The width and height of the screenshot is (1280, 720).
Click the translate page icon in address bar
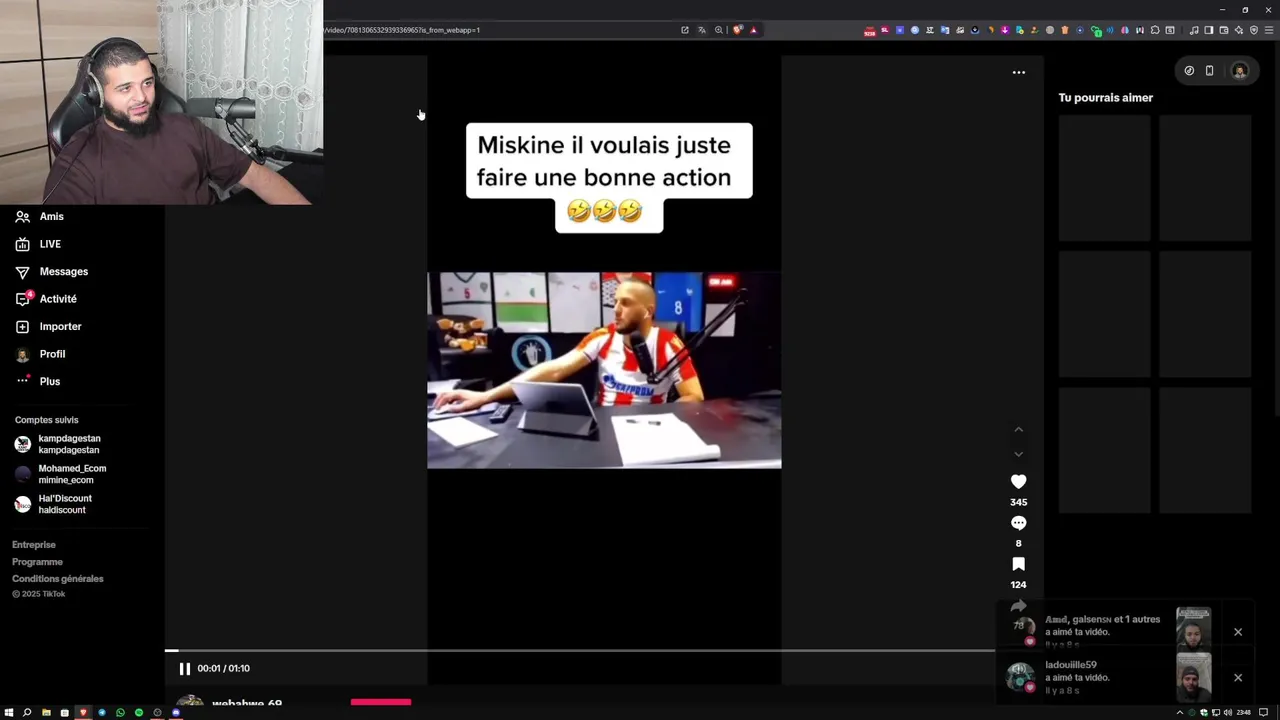coord(701,30)
